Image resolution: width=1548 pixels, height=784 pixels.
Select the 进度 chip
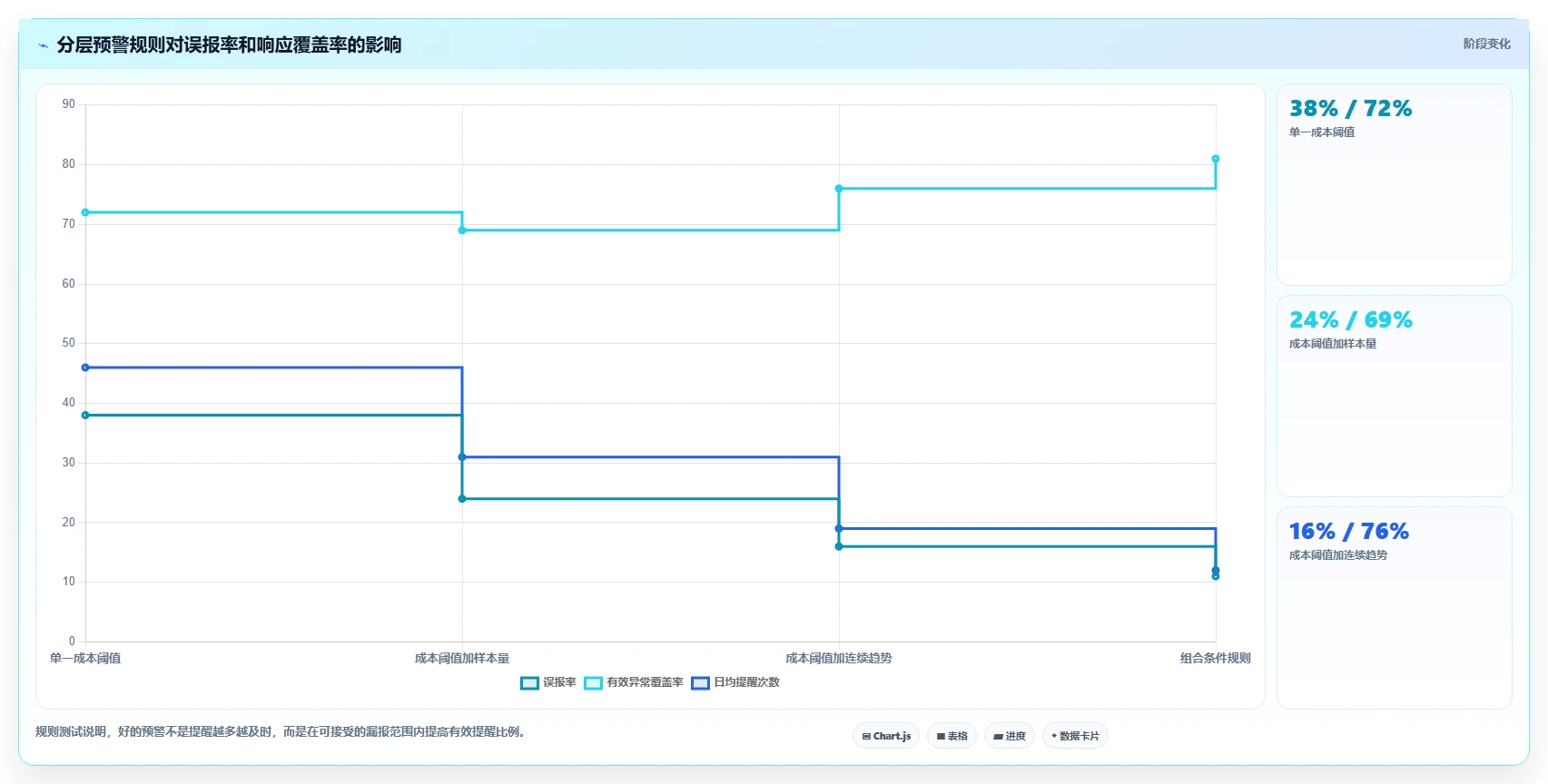pos(1010,736)
